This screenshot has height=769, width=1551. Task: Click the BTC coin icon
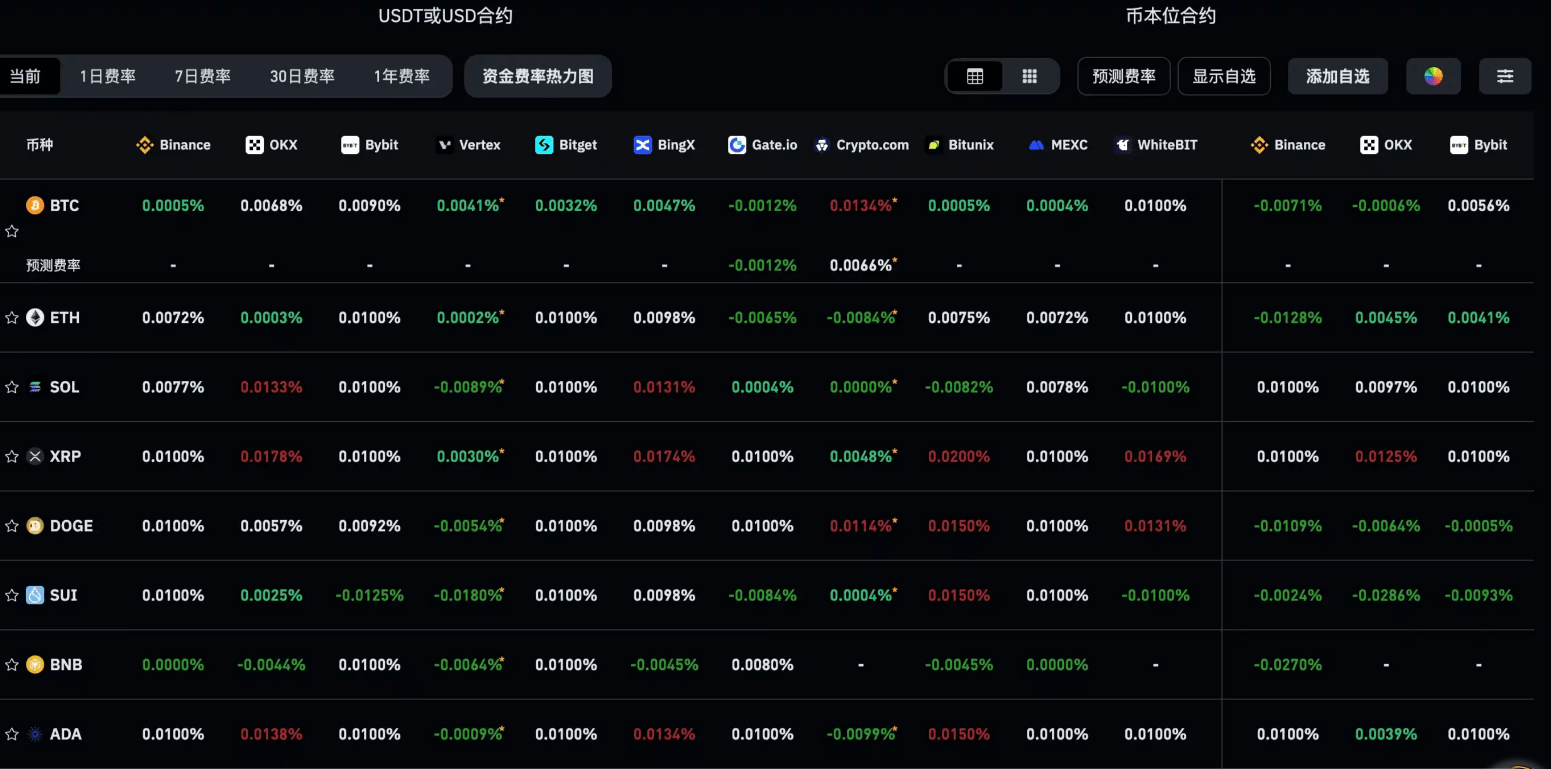[35, 205]
